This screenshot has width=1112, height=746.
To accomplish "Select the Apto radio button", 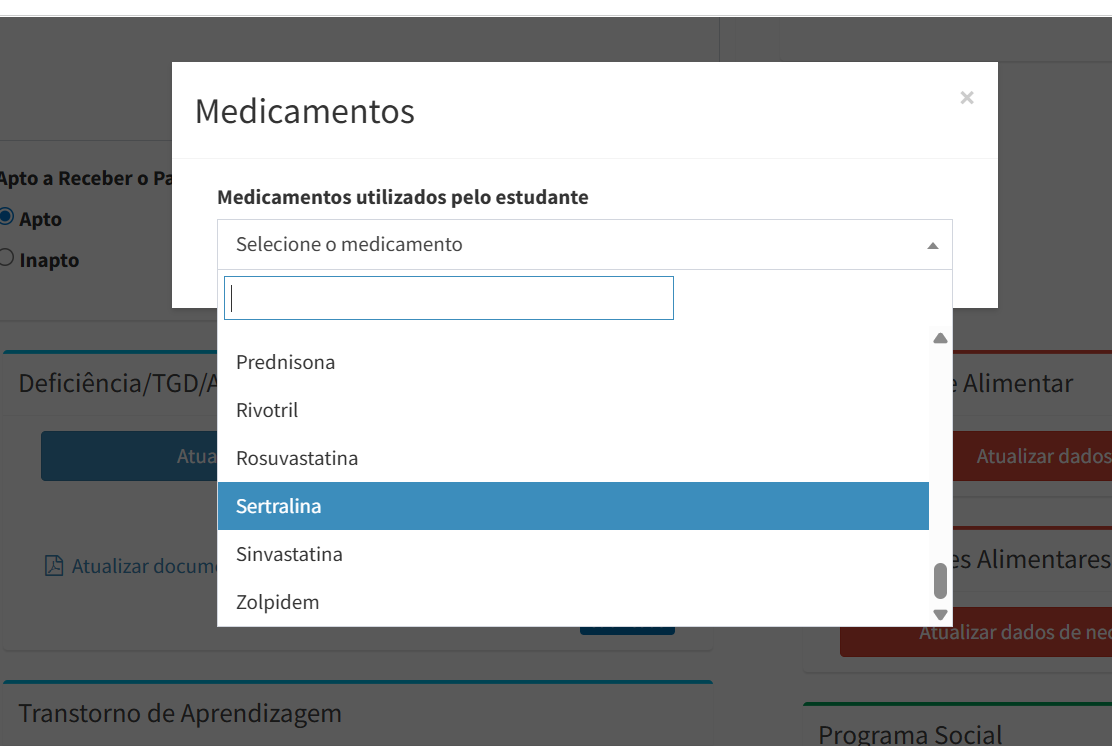I will tap(6, 216).
